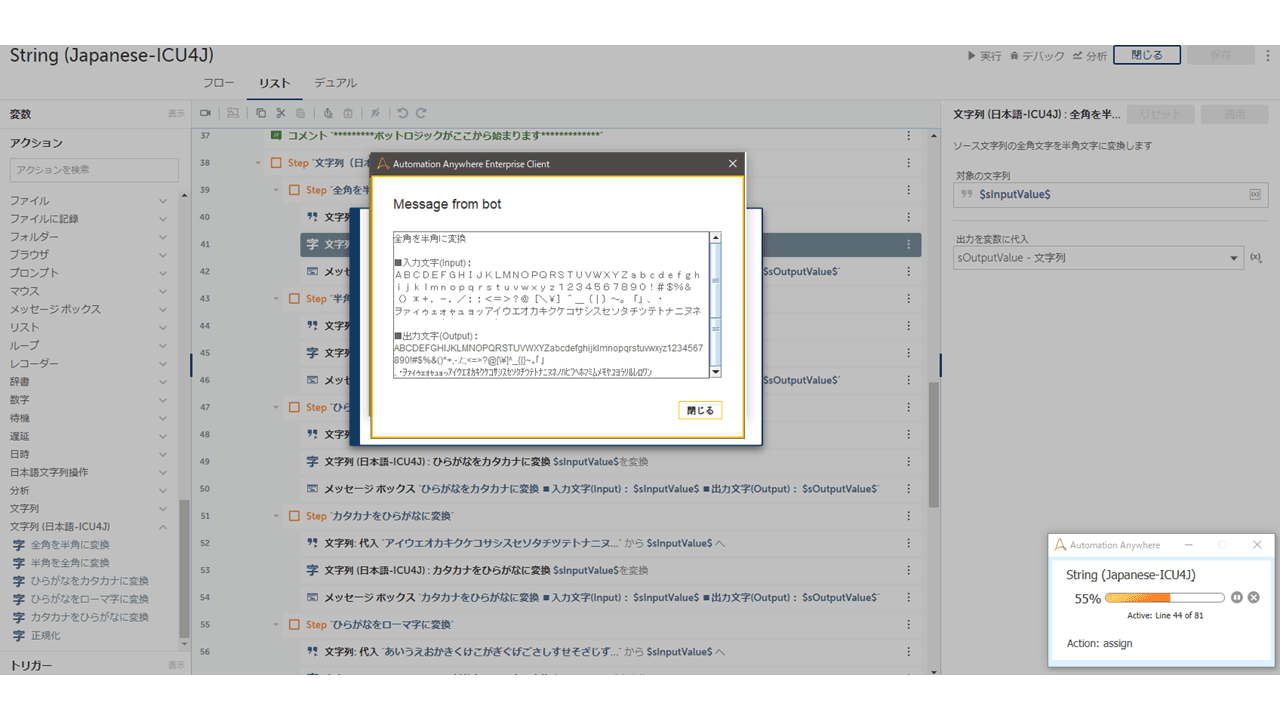Click the アクションを検索 search field
The height and width of the screenshot is (720, 1280).
point(94,170)
